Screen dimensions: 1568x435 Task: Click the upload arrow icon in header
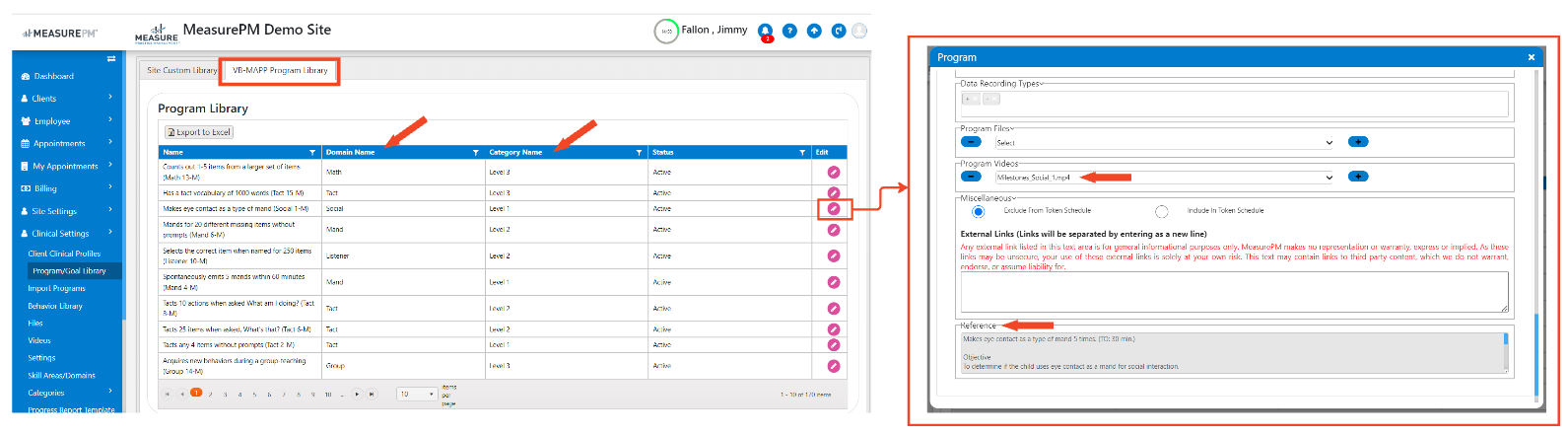click(x=814, y=31)
